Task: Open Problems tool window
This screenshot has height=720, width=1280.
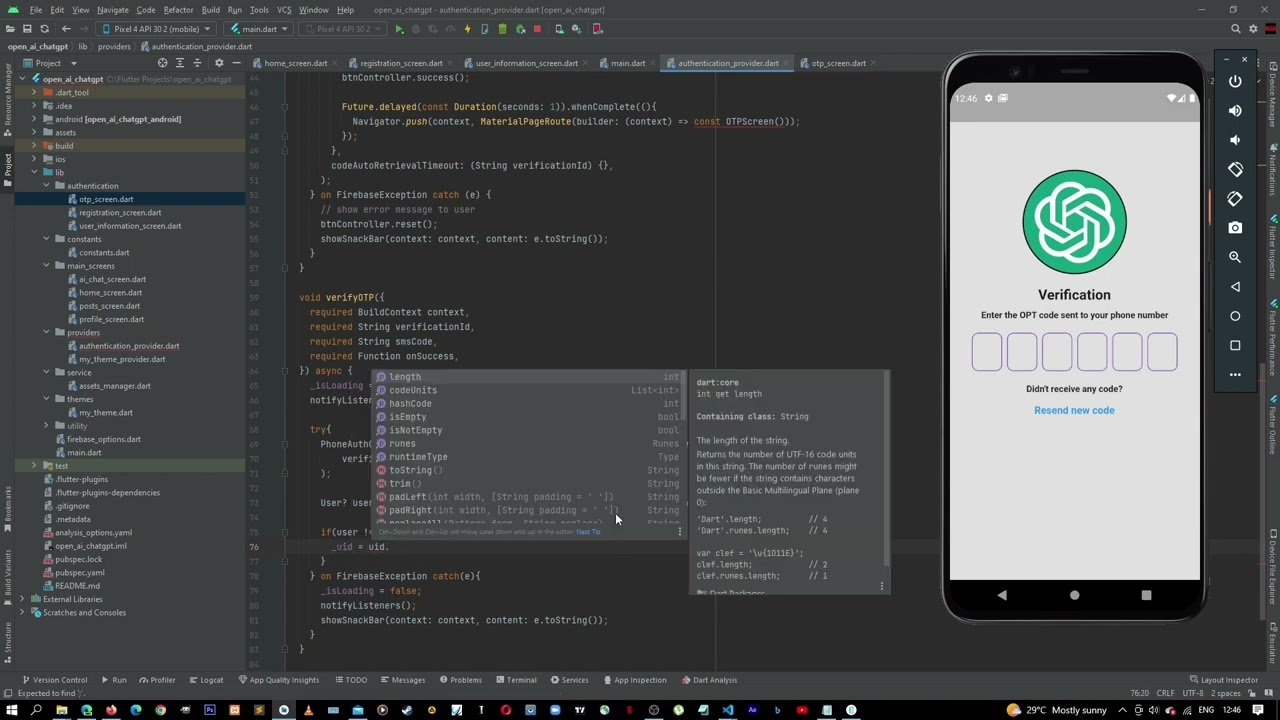Action: (x=459, y=680)
